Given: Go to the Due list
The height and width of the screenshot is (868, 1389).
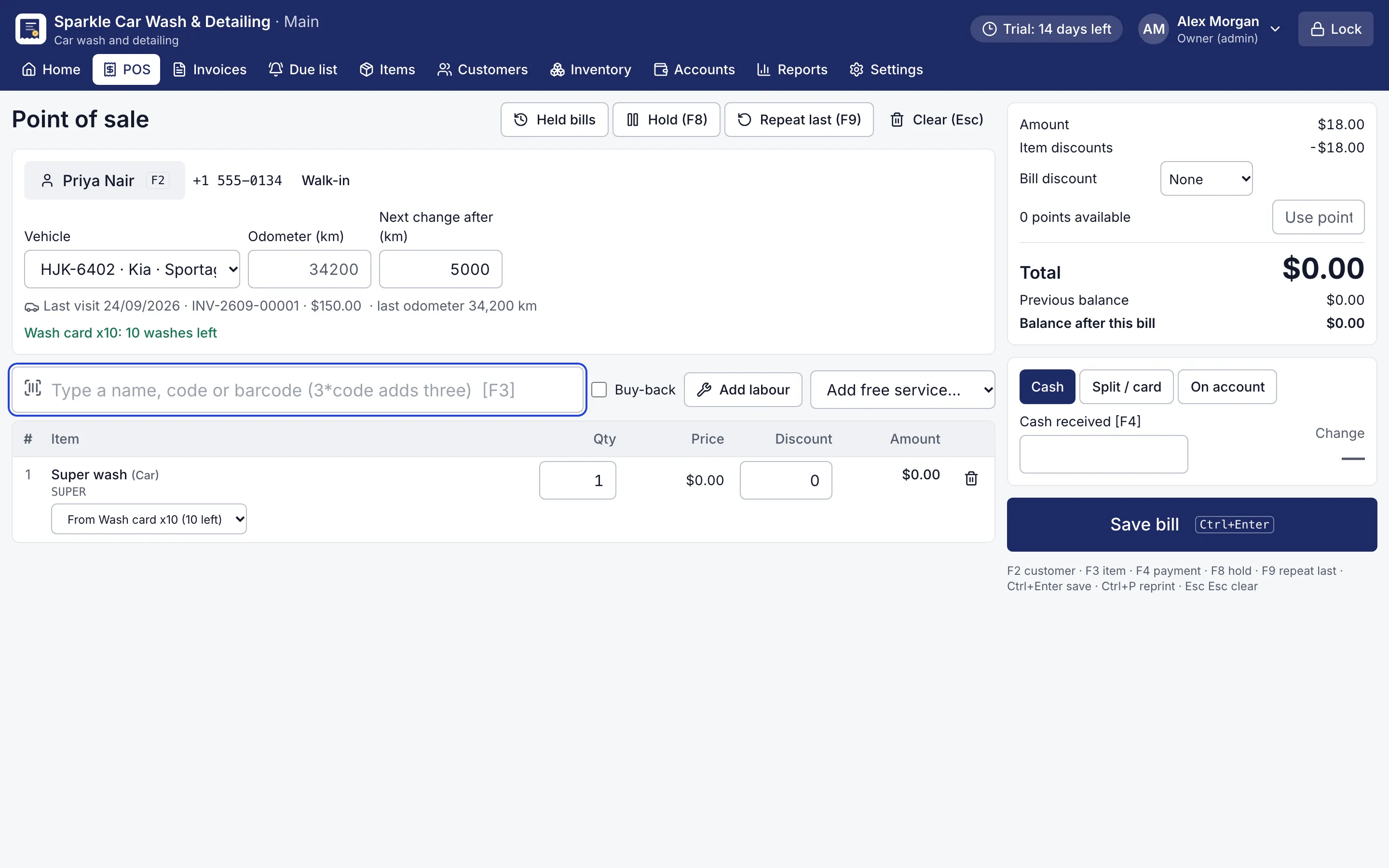Looking at the screenshot, I should [302, 69].
